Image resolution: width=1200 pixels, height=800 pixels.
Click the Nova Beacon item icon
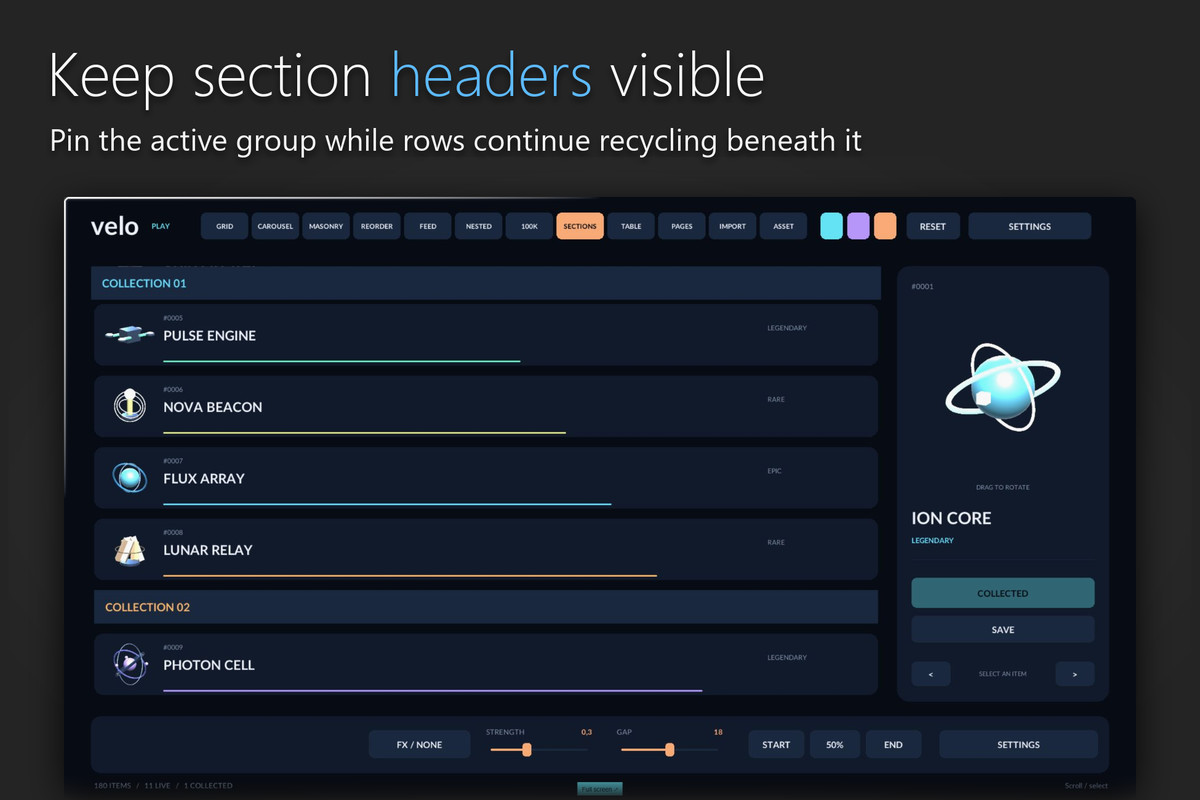[x=129, y=406]
